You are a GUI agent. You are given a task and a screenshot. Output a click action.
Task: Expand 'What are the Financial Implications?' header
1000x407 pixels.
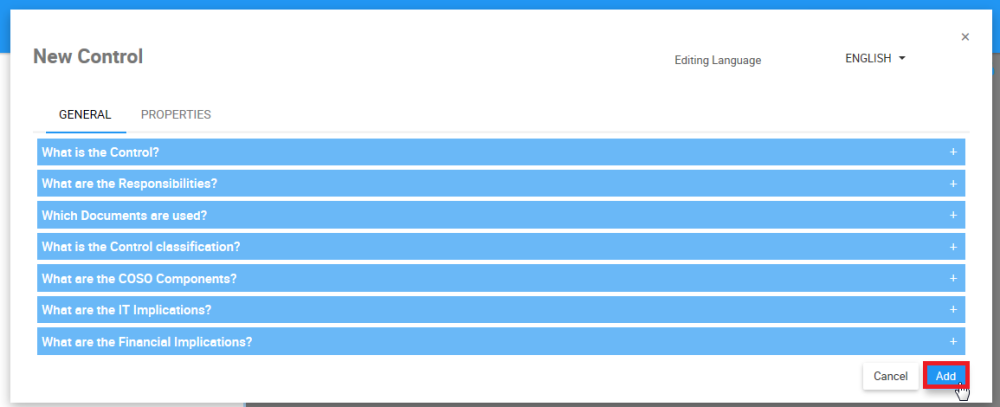[146, 342]
